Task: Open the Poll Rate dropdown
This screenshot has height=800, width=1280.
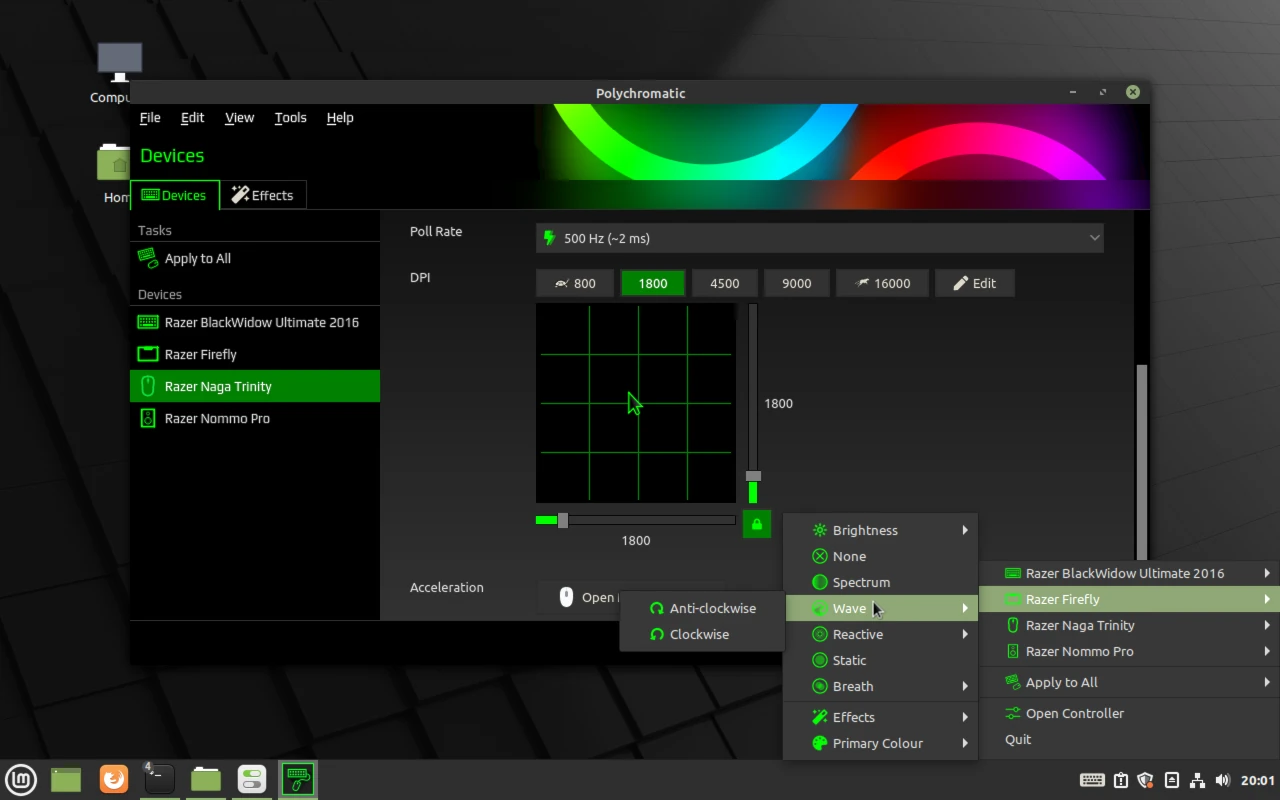Action: 819,238
